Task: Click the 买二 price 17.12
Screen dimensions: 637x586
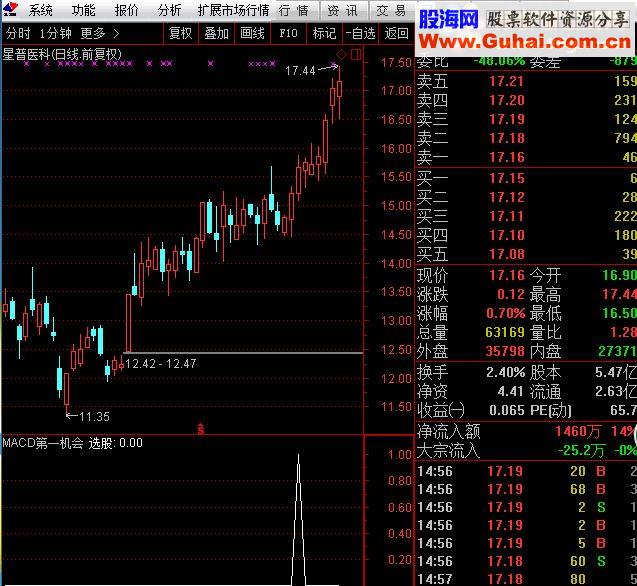Action: click(x=507, y=197)
